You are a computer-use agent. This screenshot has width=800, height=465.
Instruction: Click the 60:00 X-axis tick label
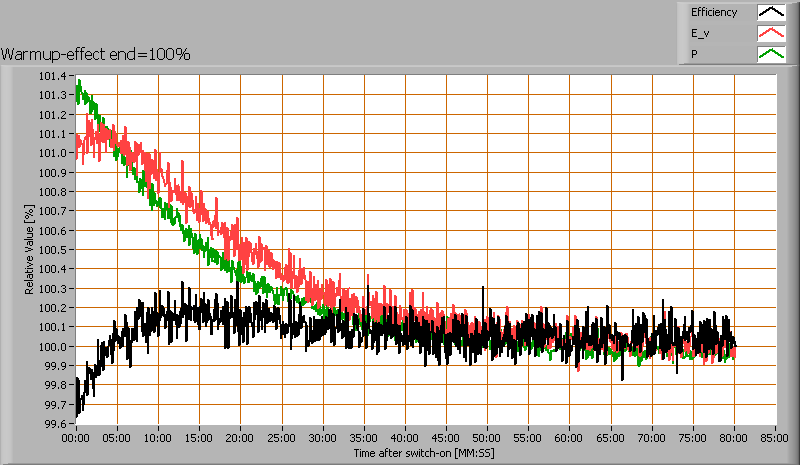pyautogui.click(x=569, y=438)
